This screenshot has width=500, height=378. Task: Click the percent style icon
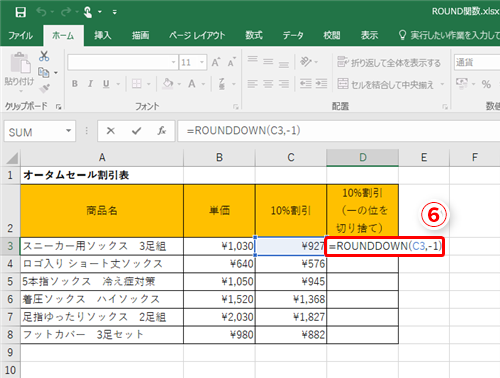486,84
